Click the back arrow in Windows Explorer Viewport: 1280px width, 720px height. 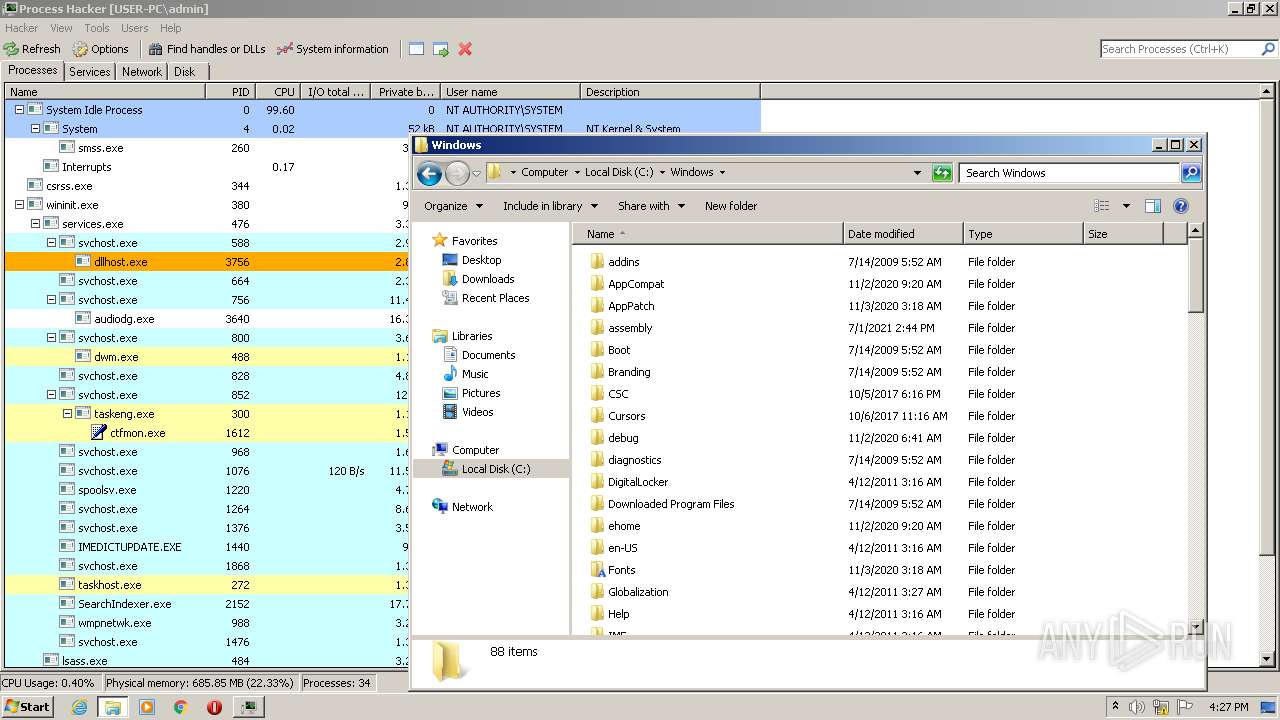(429, 173)
